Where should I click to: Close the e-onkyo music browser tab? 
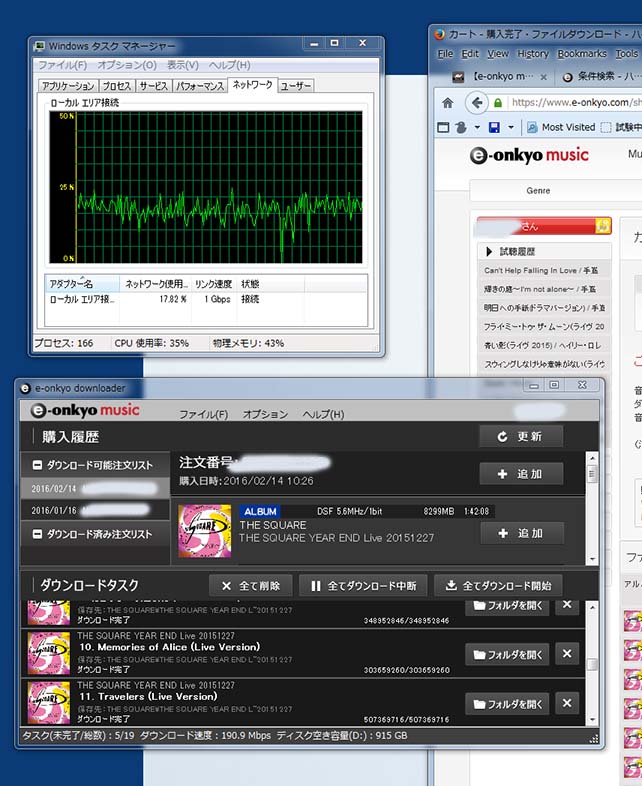543,77
